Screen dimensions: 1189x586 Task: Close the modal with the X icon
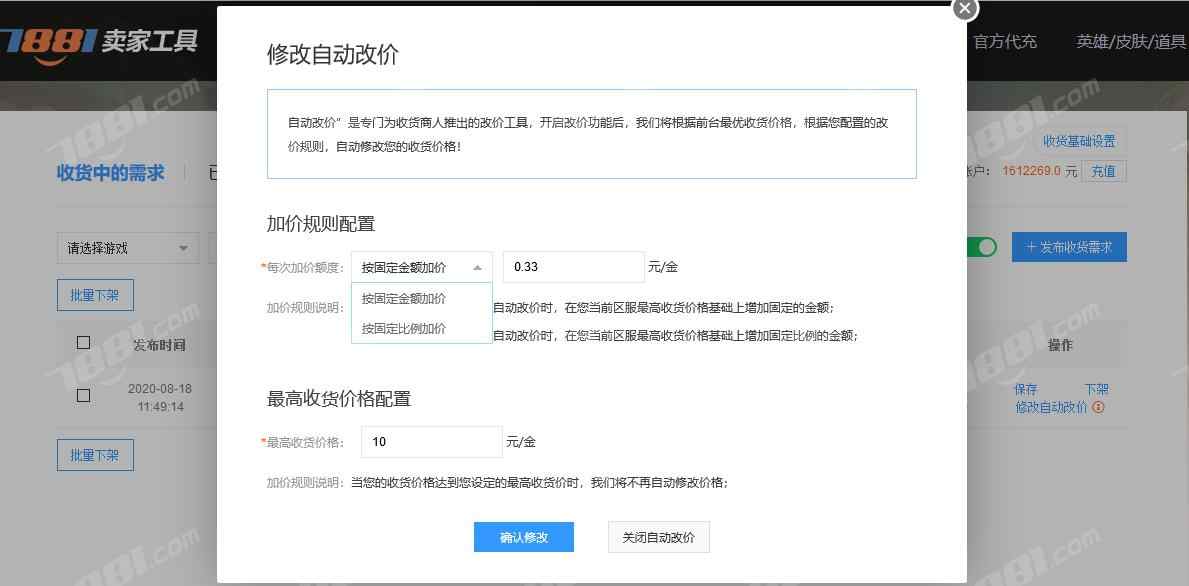(965, 8)
